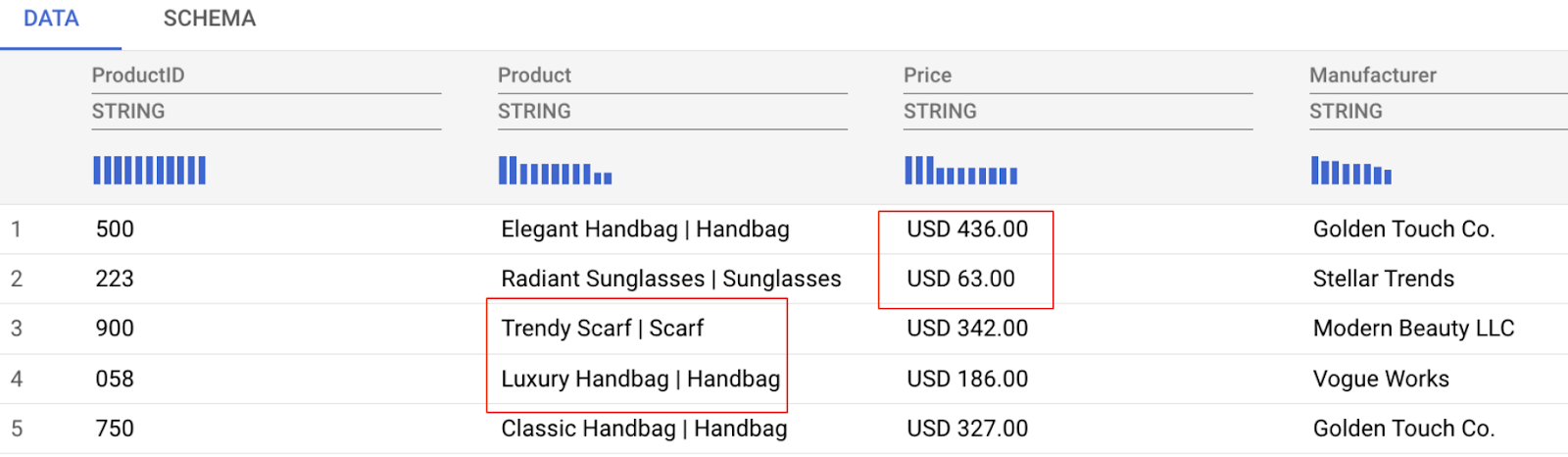
Task: Click the ProductID distribution histogram
Action: 149,171
